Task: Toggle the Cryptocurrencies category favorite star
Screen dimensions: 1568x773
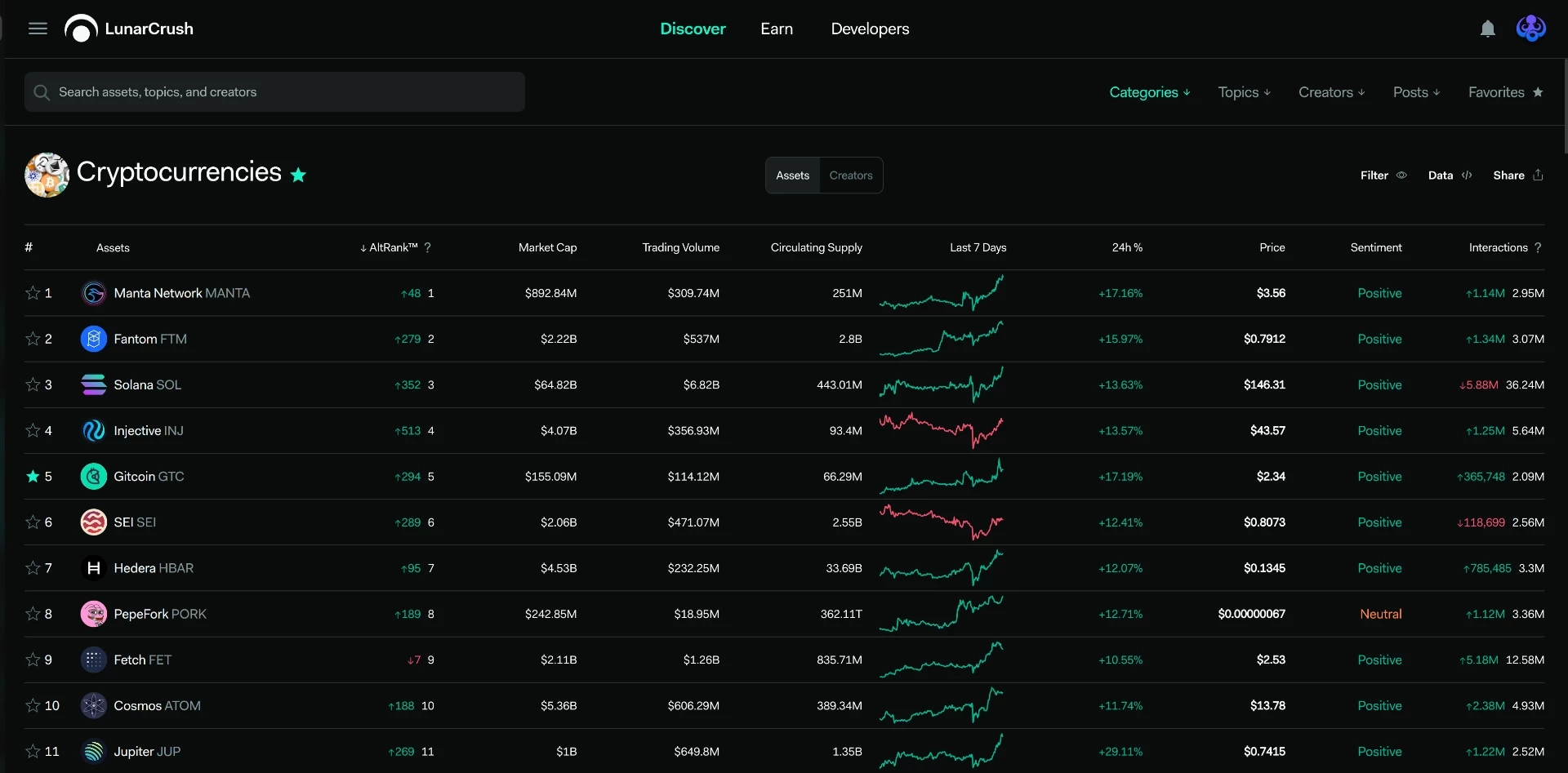Action: point(299,175)
